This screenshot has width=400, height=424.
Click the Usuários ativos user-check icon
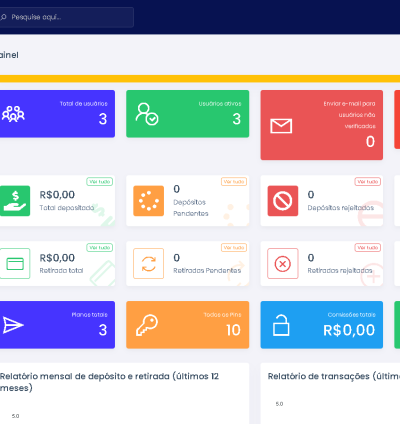point(147,114)
